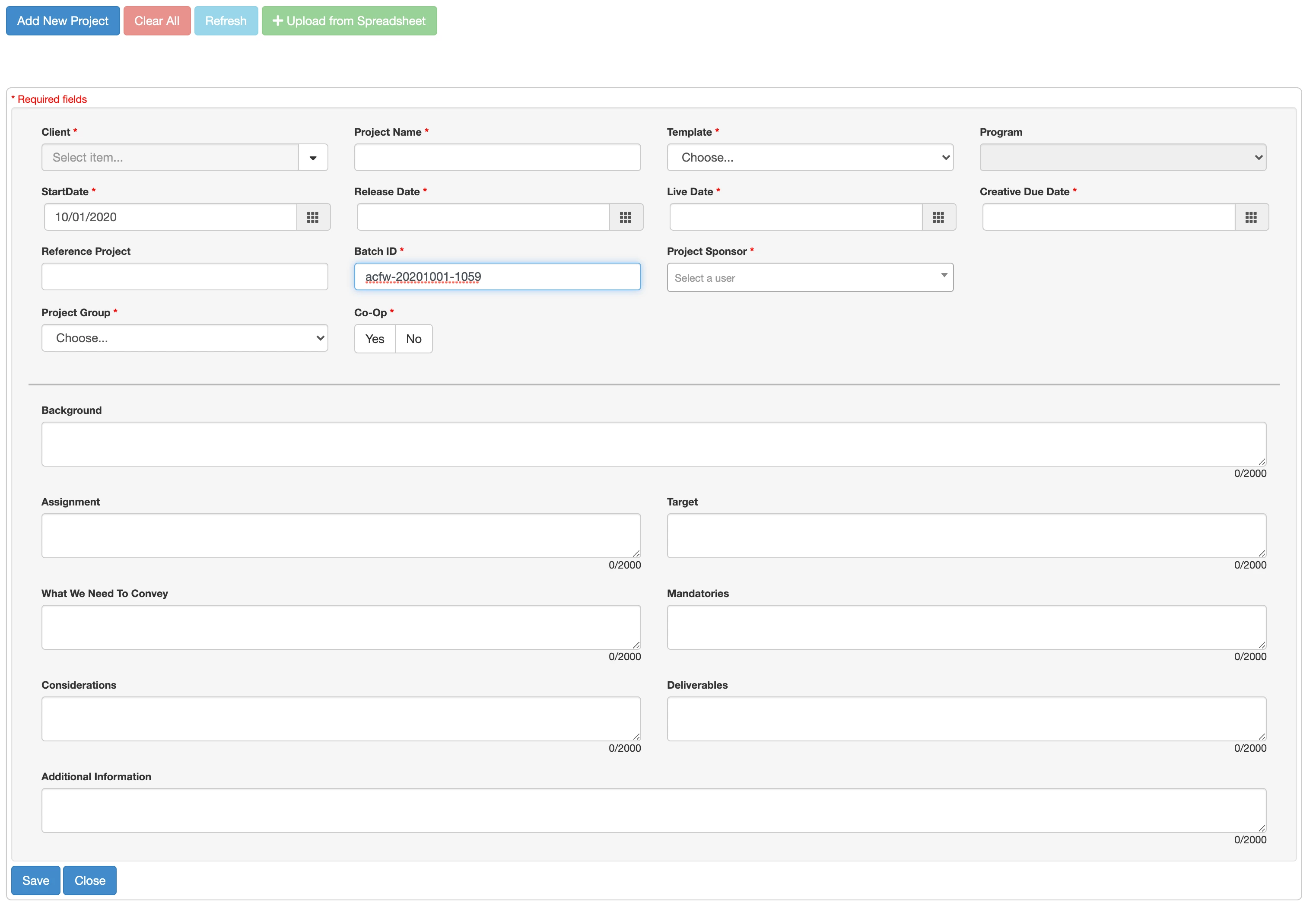Save the project form

[x=35, y=880]
